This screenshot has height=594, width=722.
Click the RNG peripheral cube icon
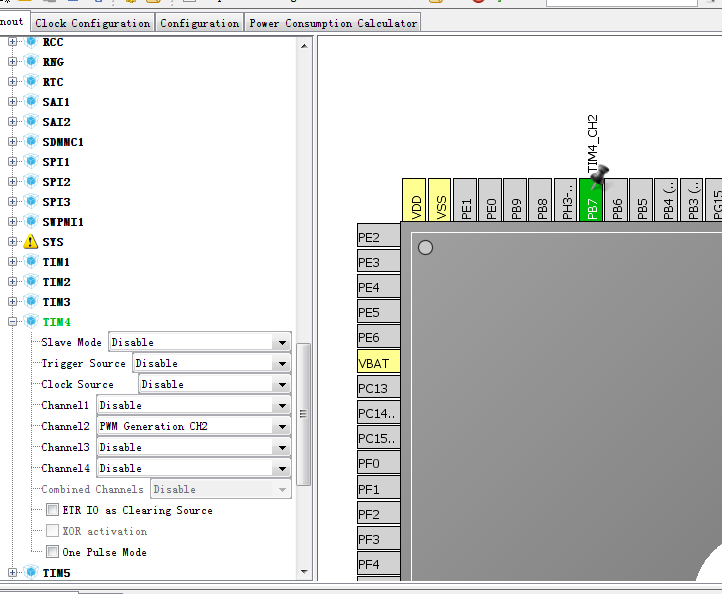click(31, 61)
